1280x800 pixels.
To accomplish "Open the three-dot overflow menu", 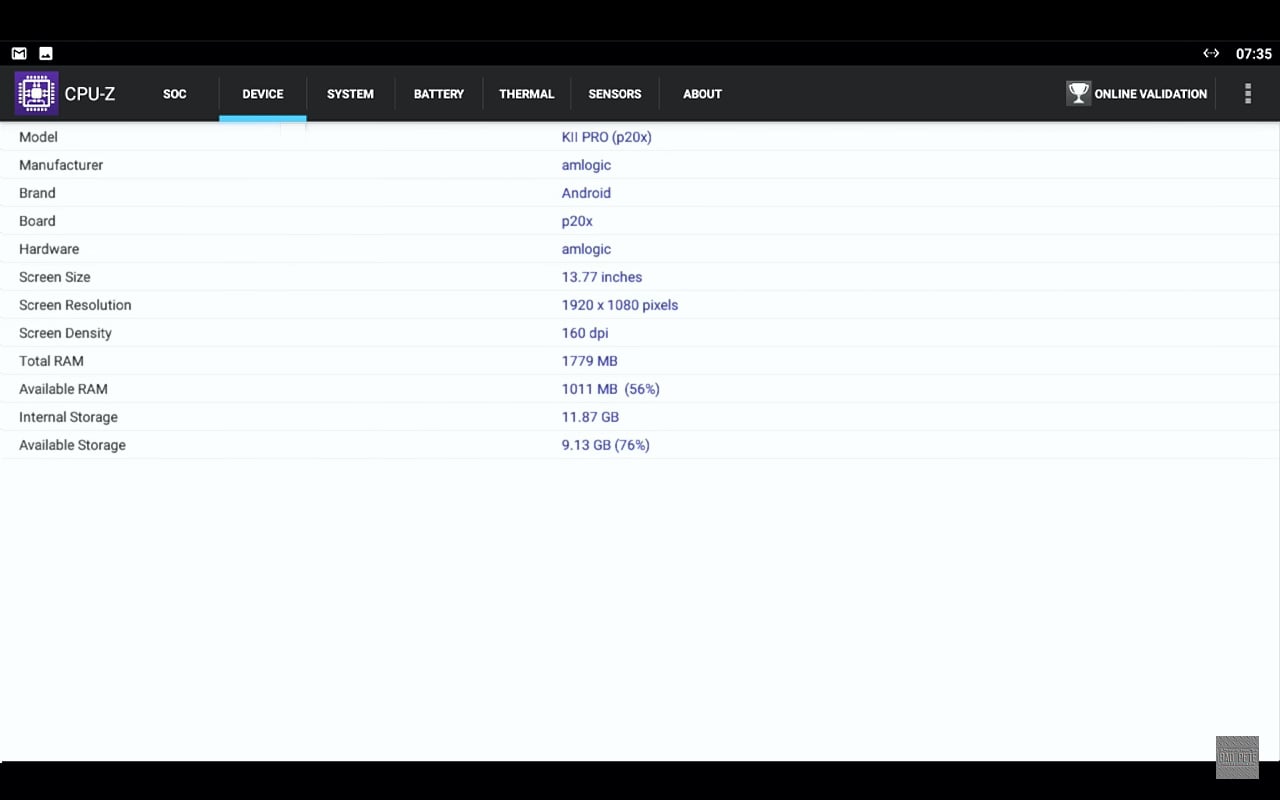I will coord(1247,94).
